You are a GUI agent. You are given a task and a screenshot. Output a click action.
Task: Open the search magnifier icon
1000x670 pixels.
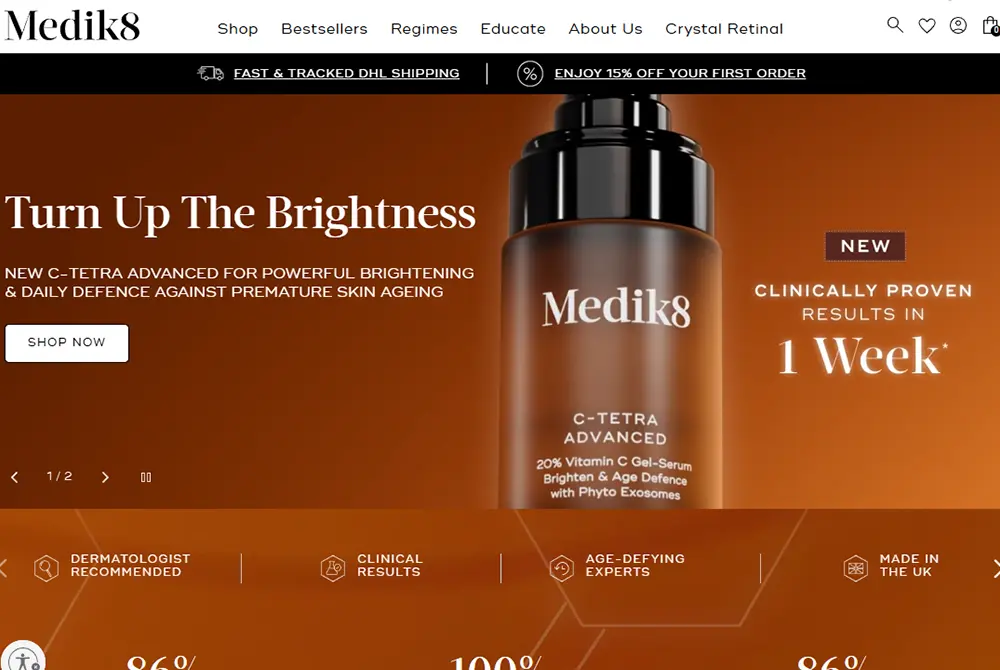(895, 25)
